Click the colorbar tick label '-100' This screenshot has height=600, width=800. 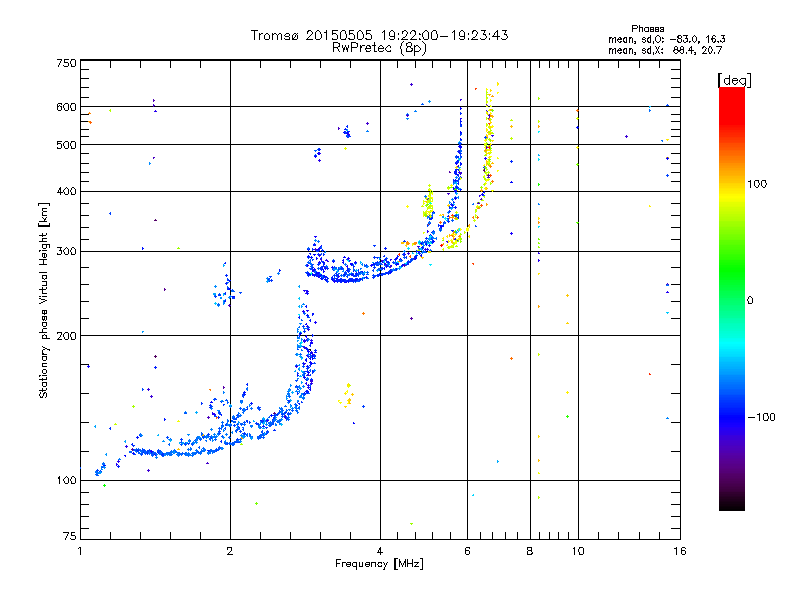coord(761,417)
